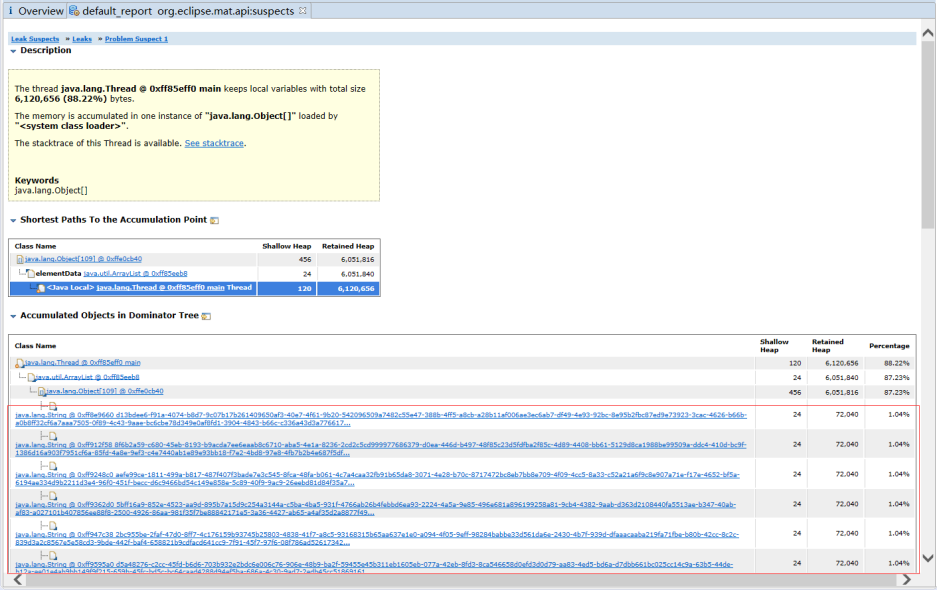
Task: Click the Percentage column header
Action: click(889, 346)
